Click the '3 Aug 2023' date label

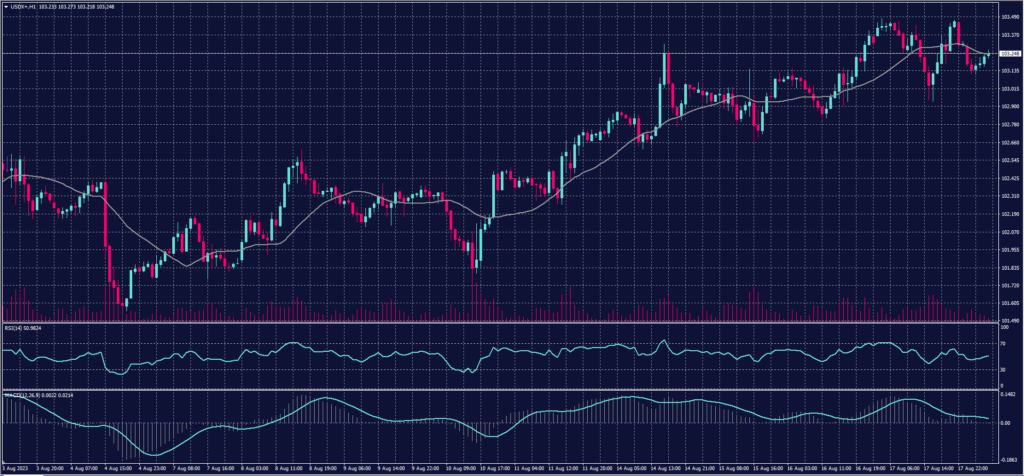[15, 466]
